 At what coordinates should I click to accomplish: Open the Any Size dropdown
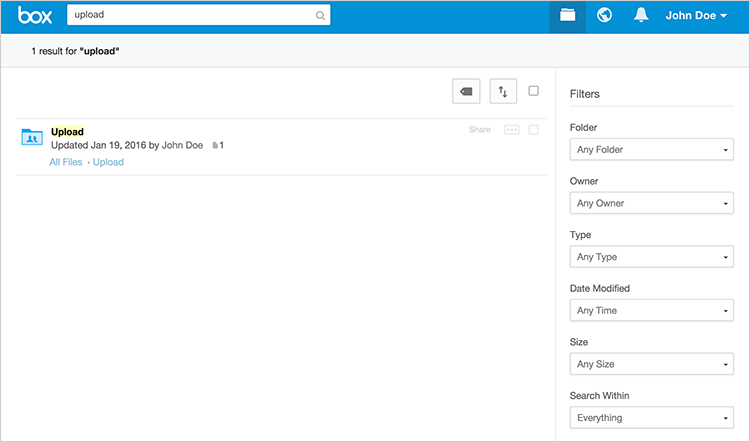pos(651,364)
